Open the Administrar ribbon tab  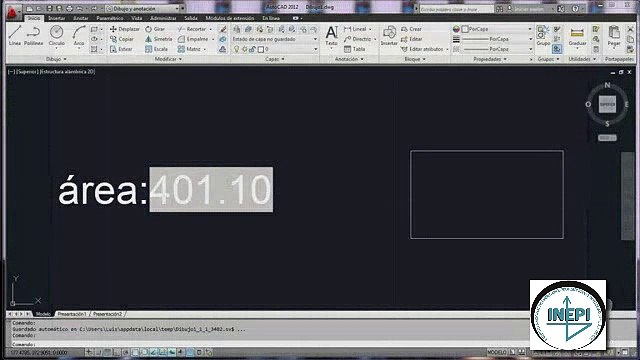(163, 18)
